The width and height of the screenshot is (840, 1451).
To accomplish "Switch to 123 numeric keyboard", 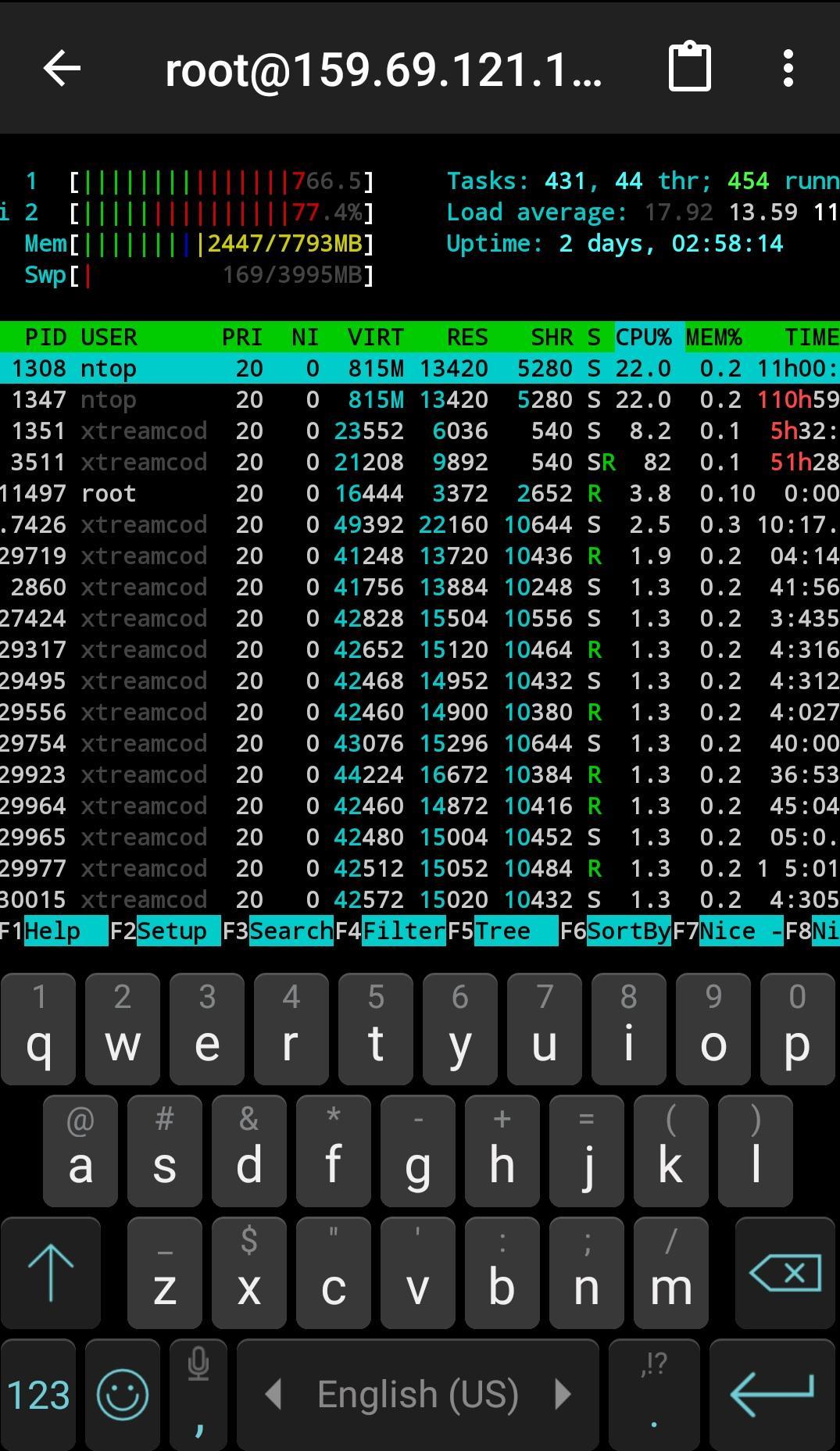I will (38, 1395).
